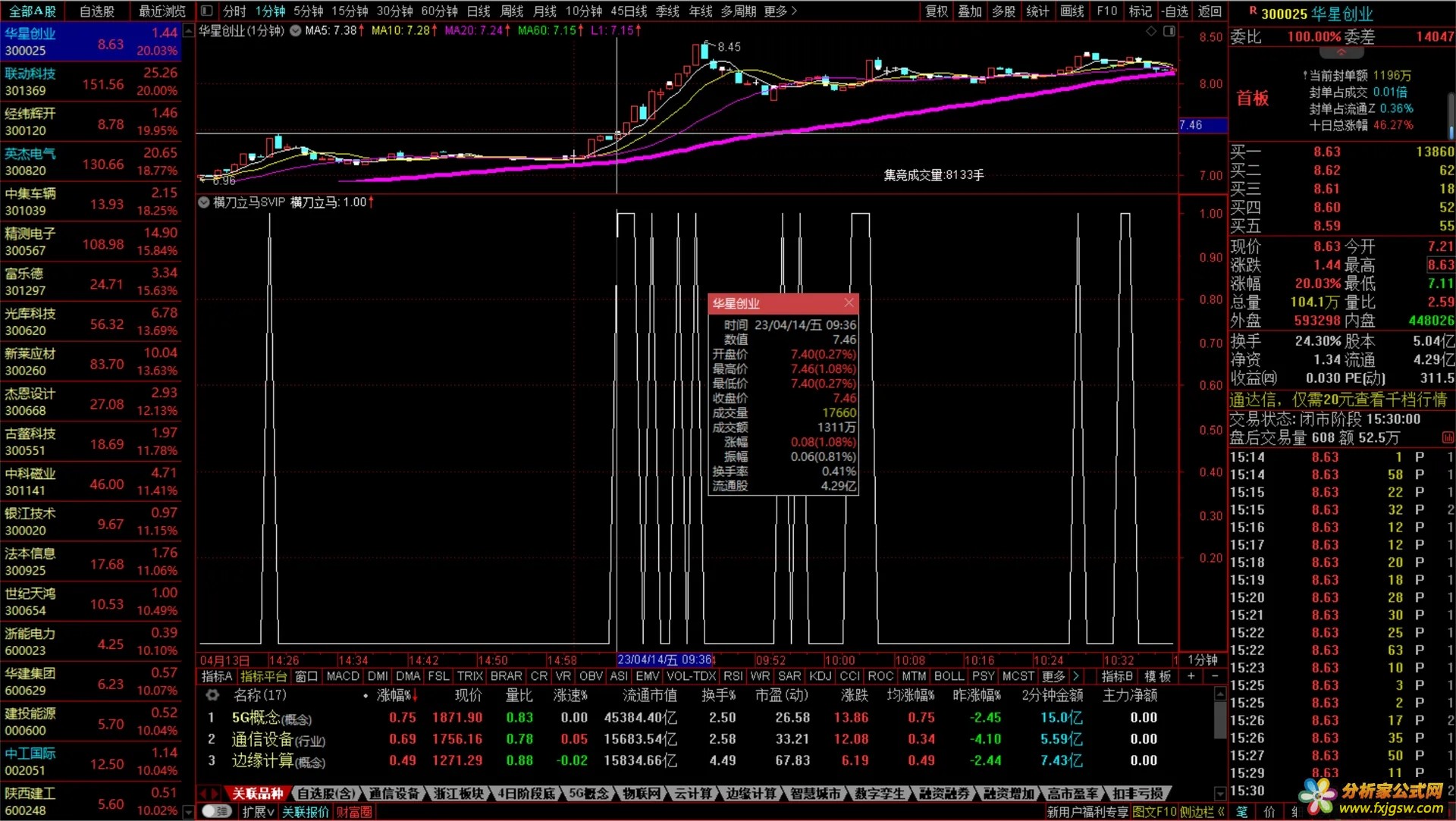Screen dimensions: 1456x821
Task: Click 返回 to go back
Action: 1210,11
